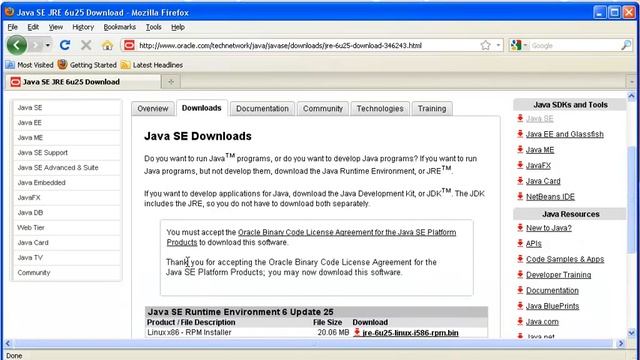The height and width of the screenshot is (360, 640).
Task: Open the Getting Started bookmark
Action: [87, 65]
